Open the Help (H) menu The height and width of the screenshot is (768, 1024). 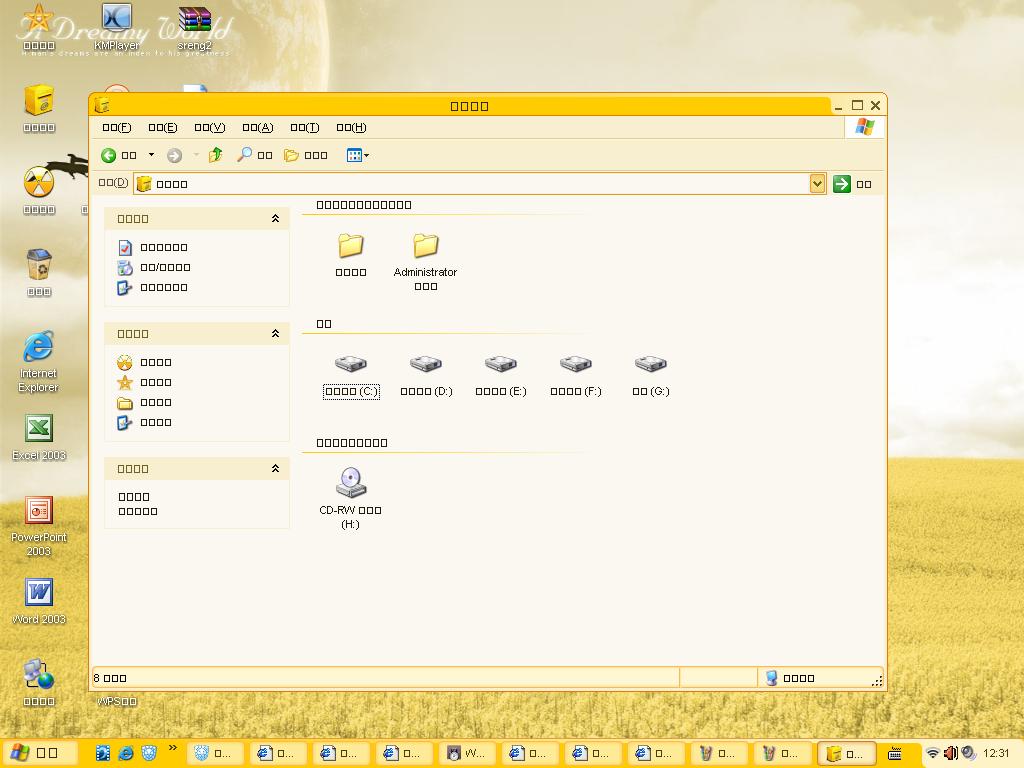click(x=351, y=127)
